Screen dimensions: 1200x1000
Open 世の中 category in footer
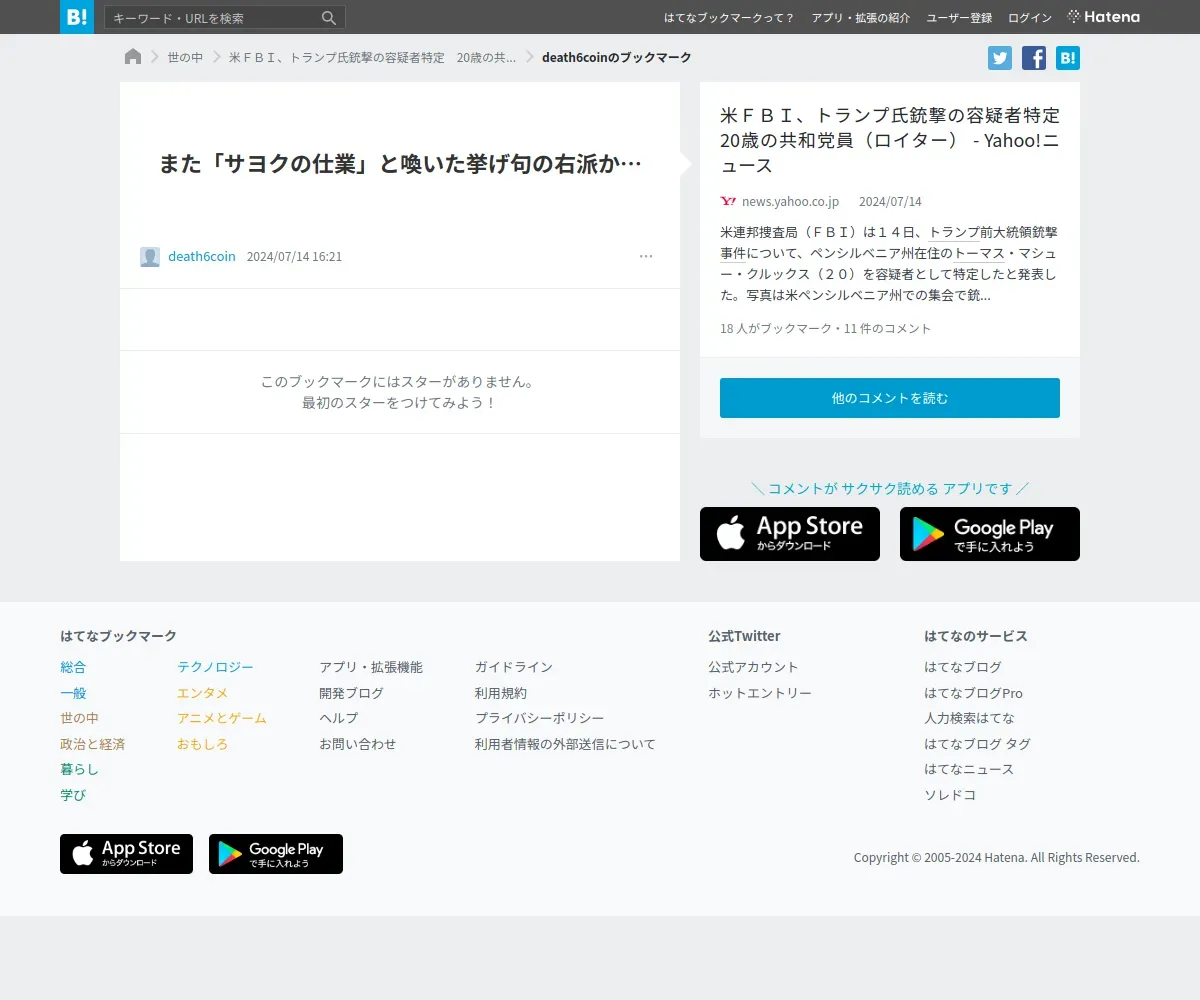[x=79, y=718]
